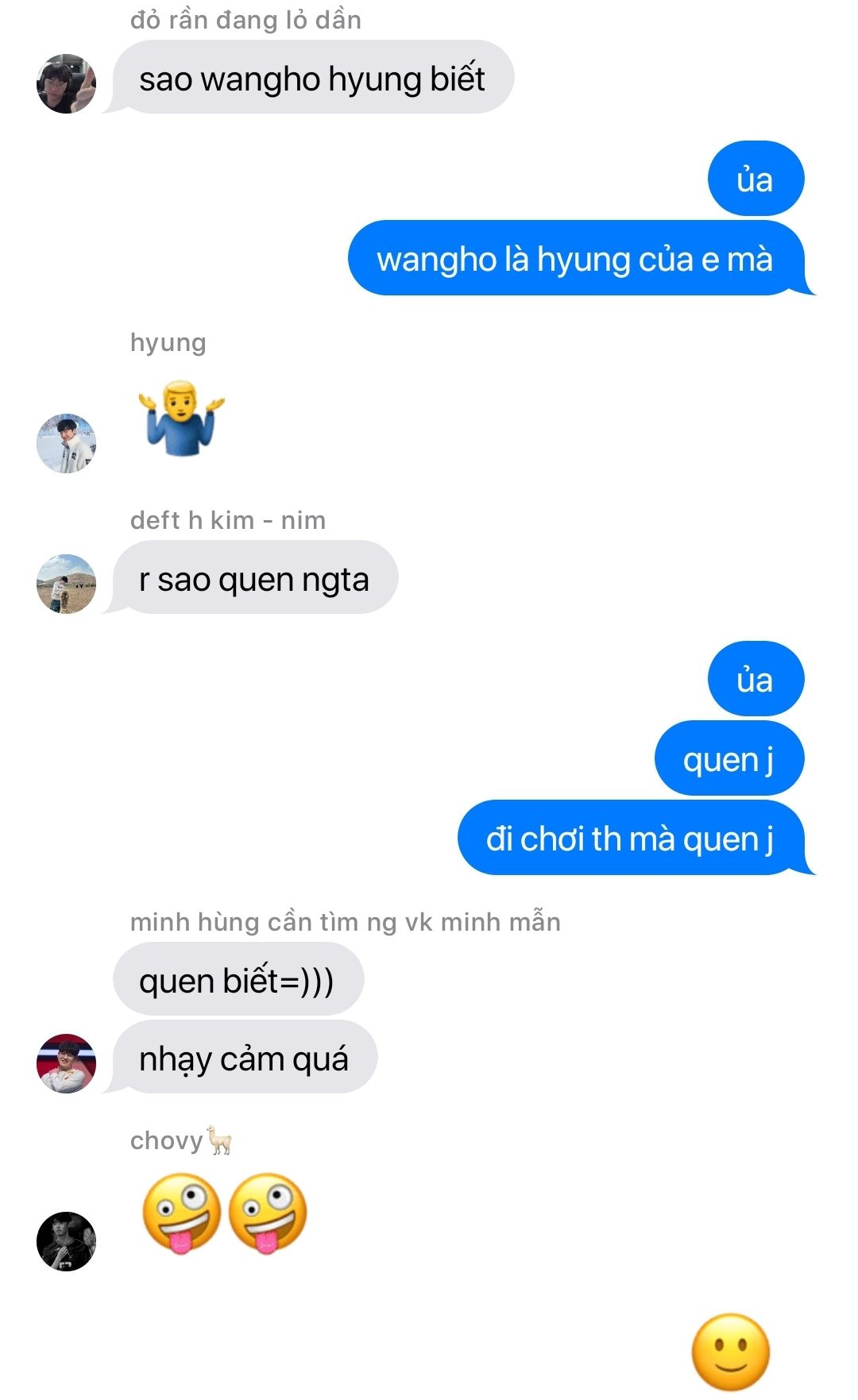Tap the avatar beside "sao wangho hyung biết"
Screen dimensions: 858x1400
point(66,83)
